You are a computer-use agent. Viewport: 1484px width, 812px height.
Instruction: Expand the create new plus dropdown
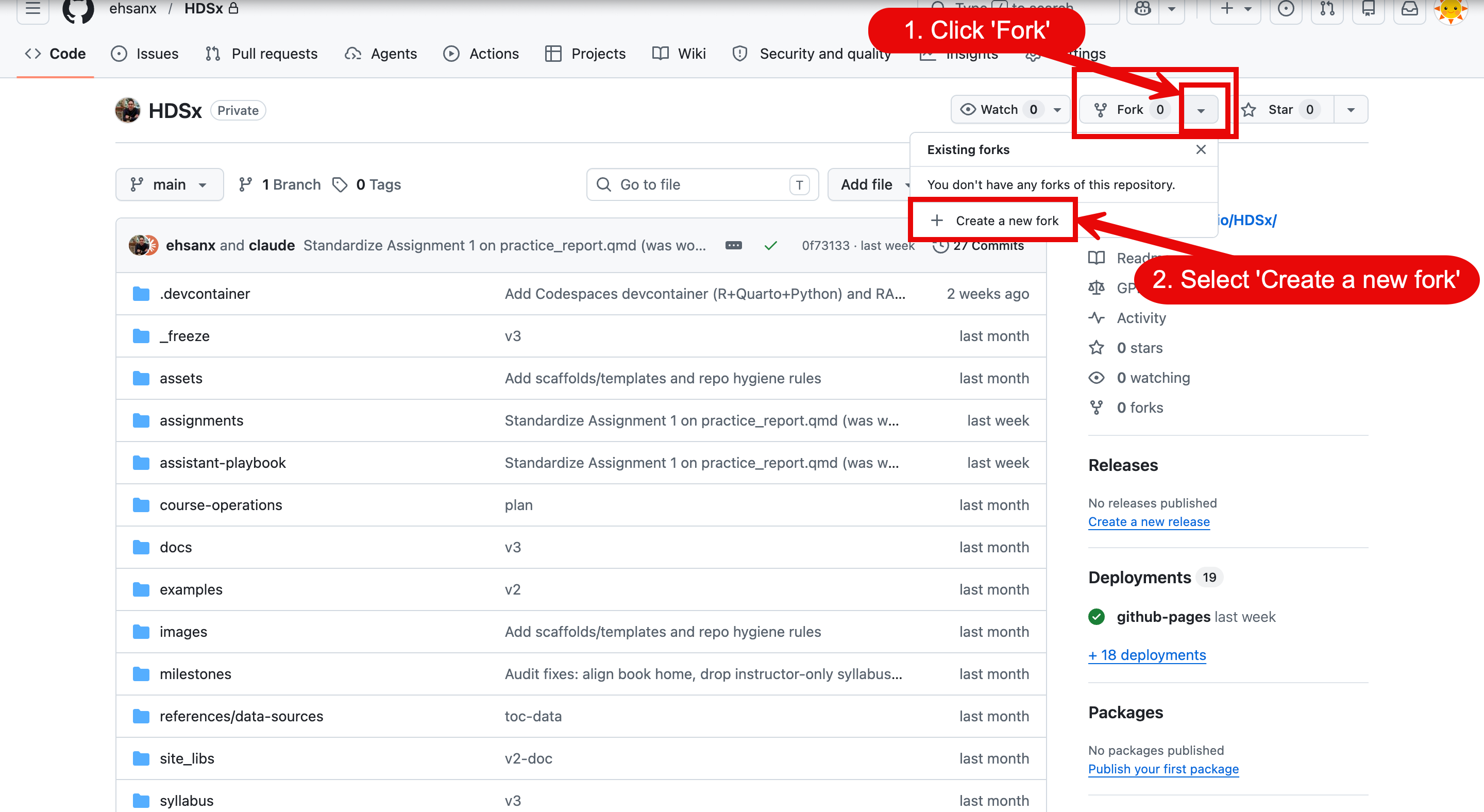click(x=1235, y=9)
